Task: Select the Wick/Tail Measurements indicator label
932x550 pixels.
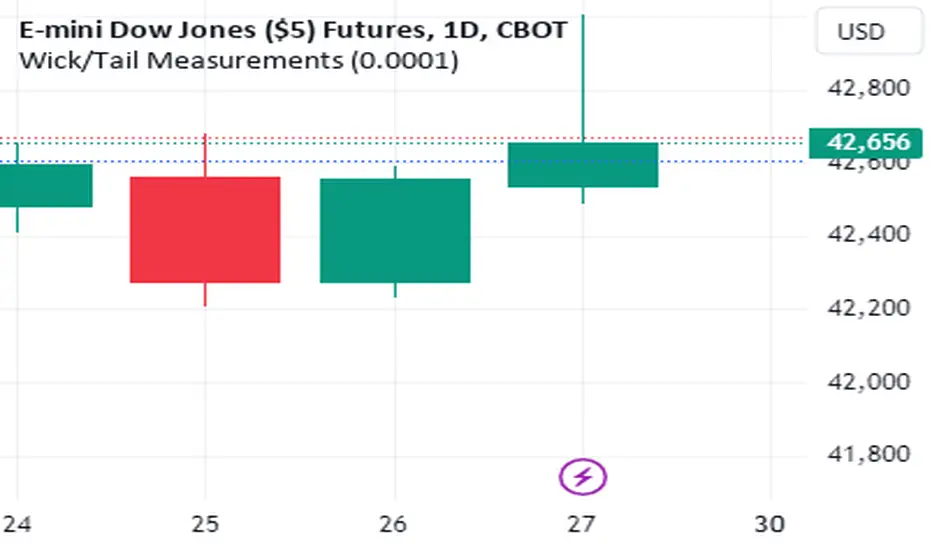Action: tap(239, 61)
